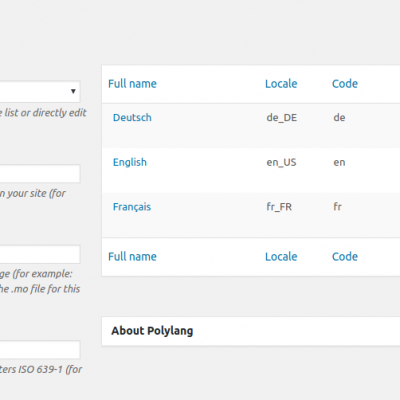Open the language selection dropdown arrow
The width and height of the screenshot is (400, 400).
[x=73, y=91]
